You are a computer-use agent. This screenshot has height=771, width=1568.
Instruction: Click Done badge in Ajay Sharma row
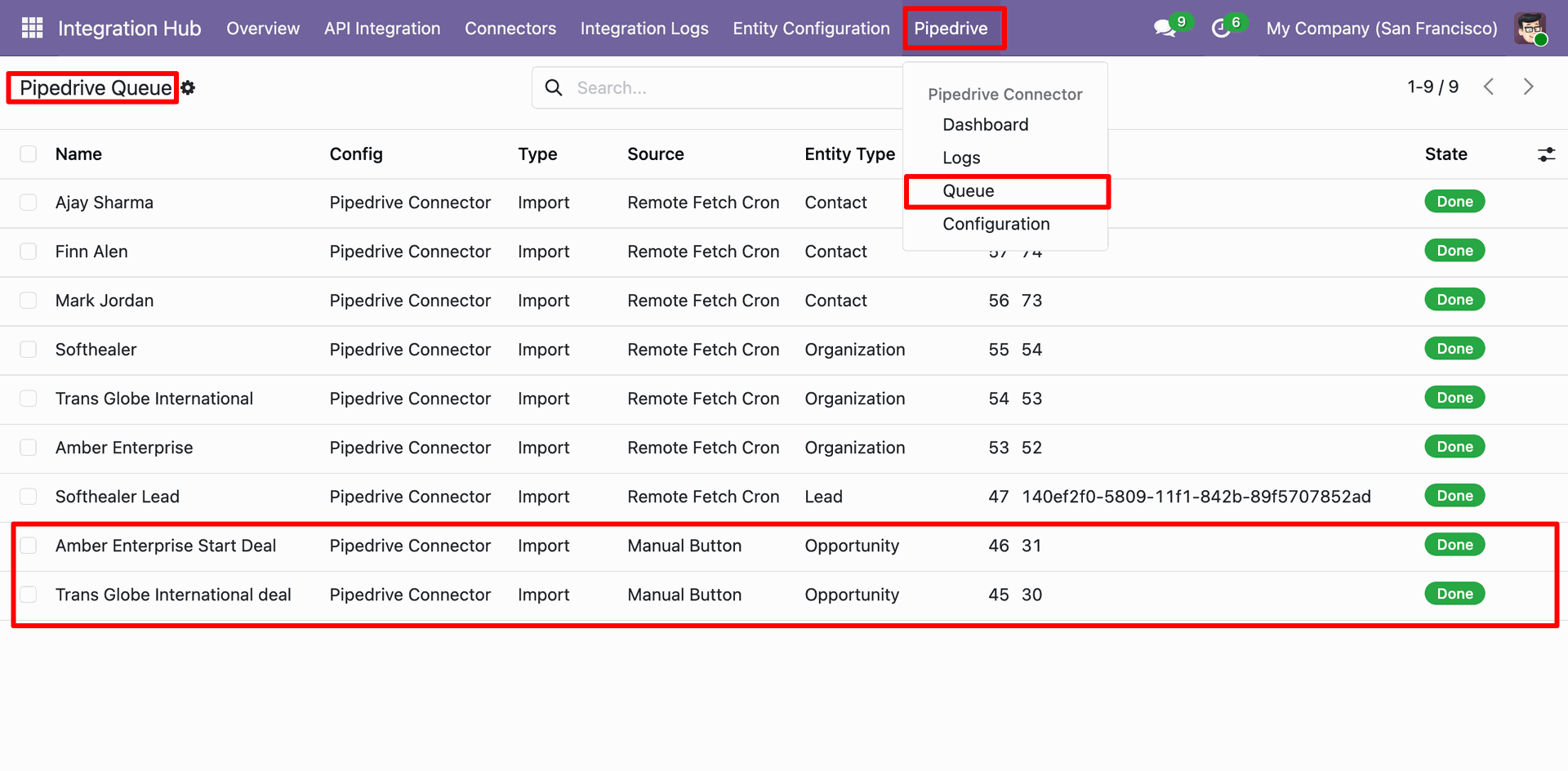pos(1454,202)
